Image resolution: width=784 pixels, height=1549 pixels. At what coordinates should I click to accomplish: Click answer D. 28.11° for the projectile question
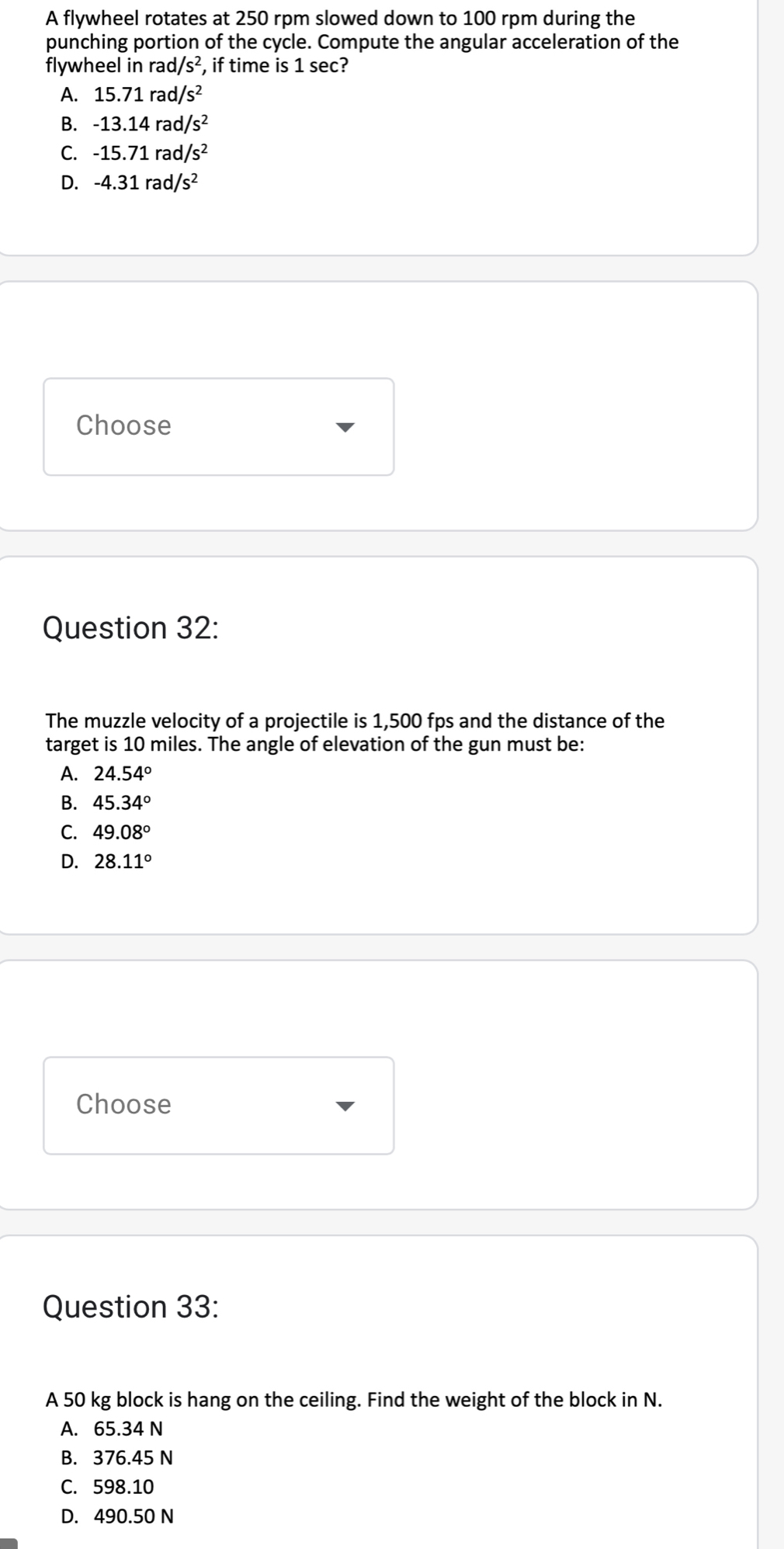click(106, 861)
